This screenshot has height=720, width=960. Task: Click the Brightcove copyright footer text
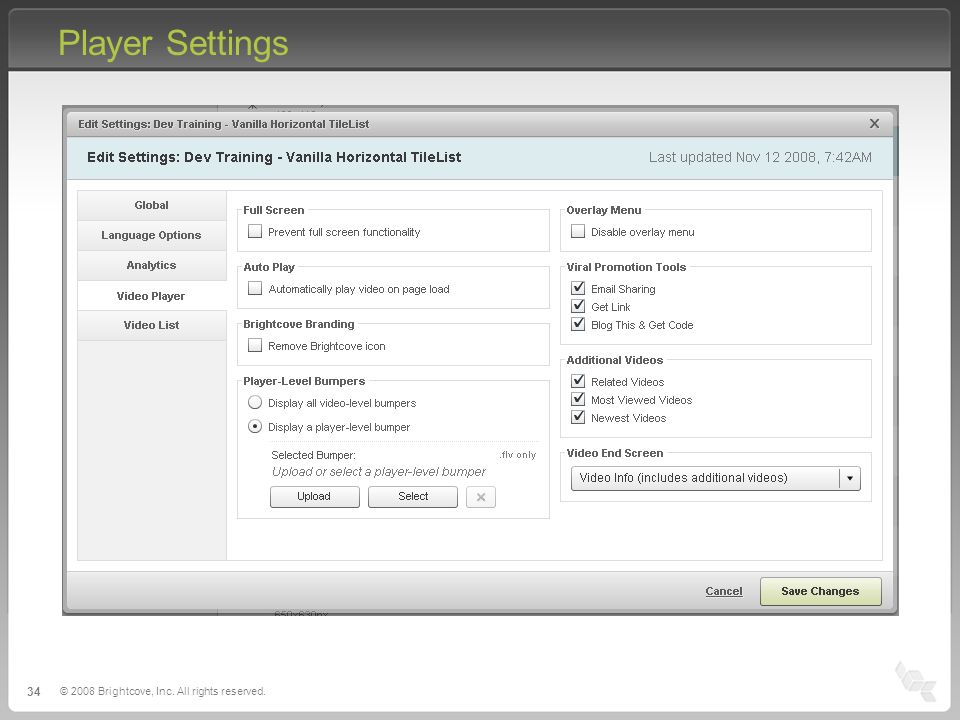162,691
